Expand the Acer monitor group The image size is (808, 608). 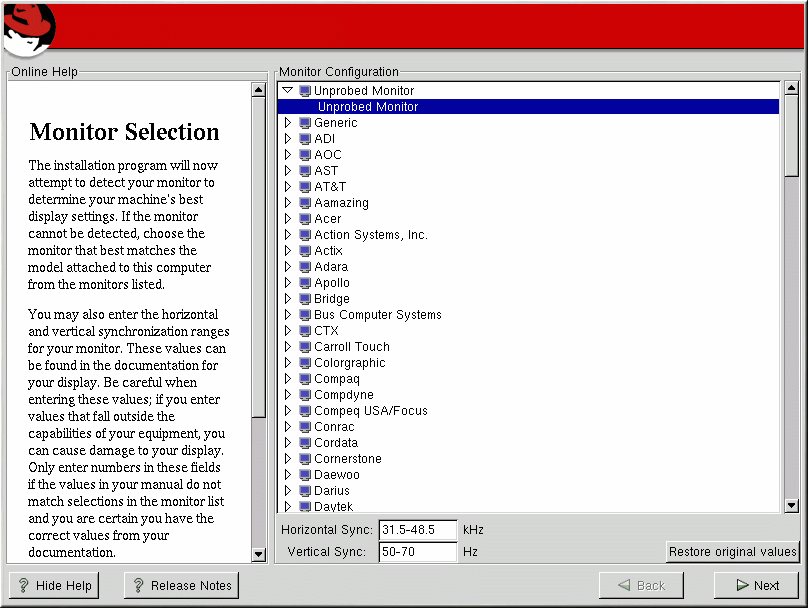point(288,218)
